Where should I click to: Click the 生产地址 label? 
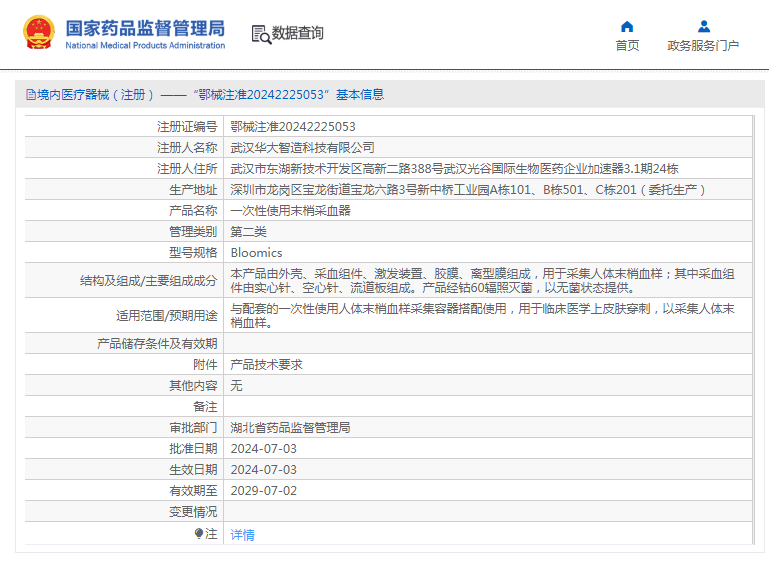193,190
